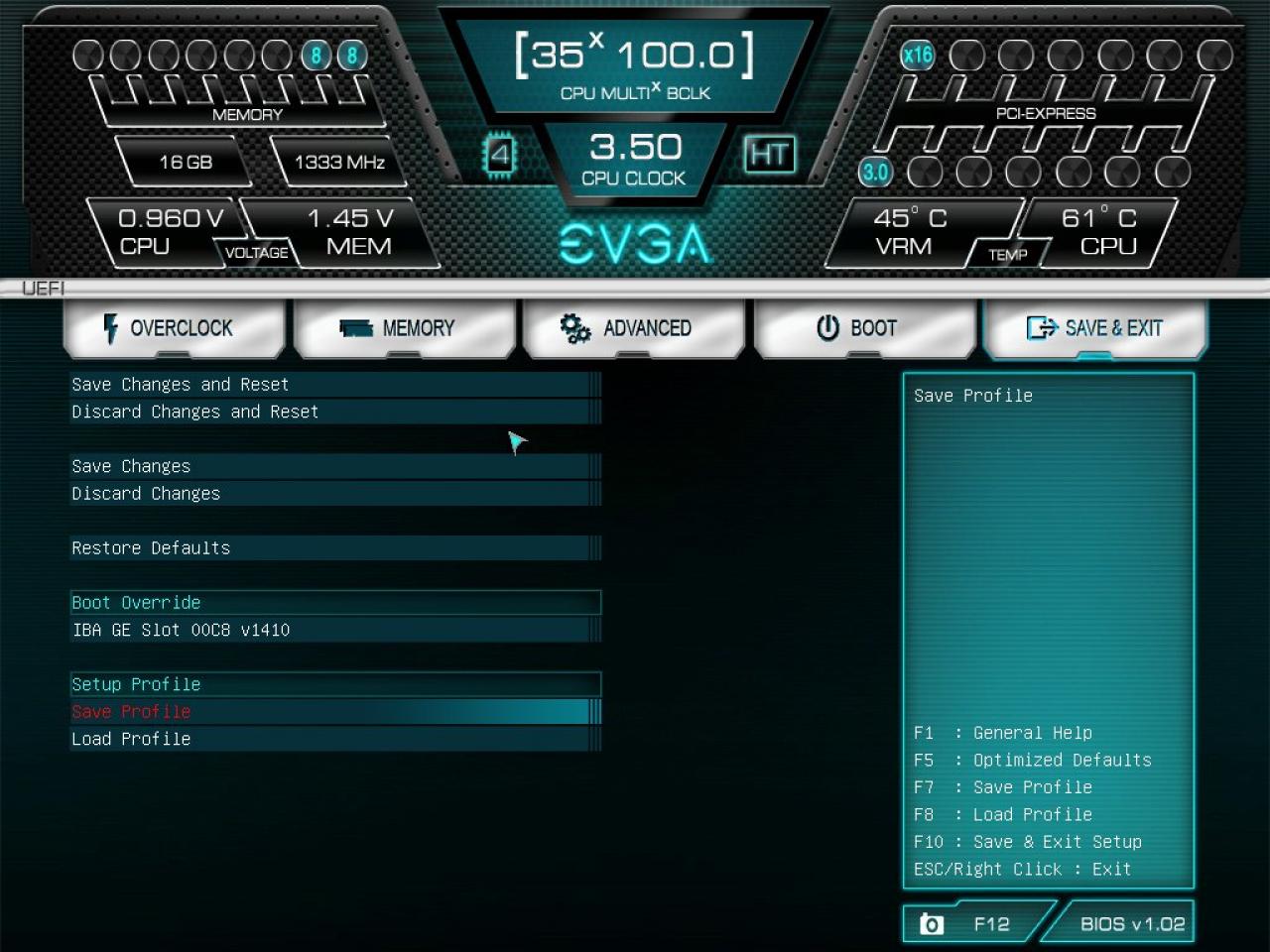Click the exit arrow Save & Exit icon
1270x952 pixels.
(1042, 328)
